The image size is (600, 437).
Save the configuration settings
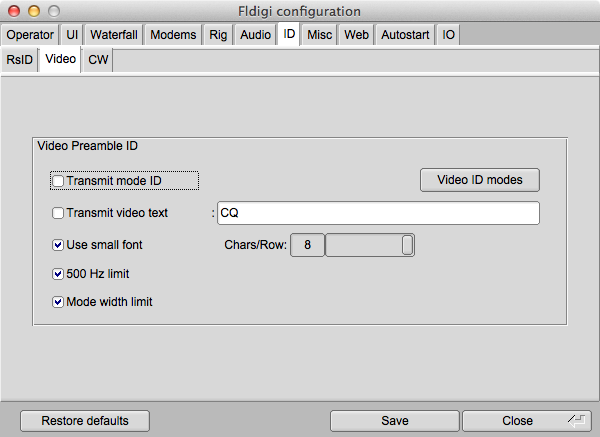pos(394,421)
